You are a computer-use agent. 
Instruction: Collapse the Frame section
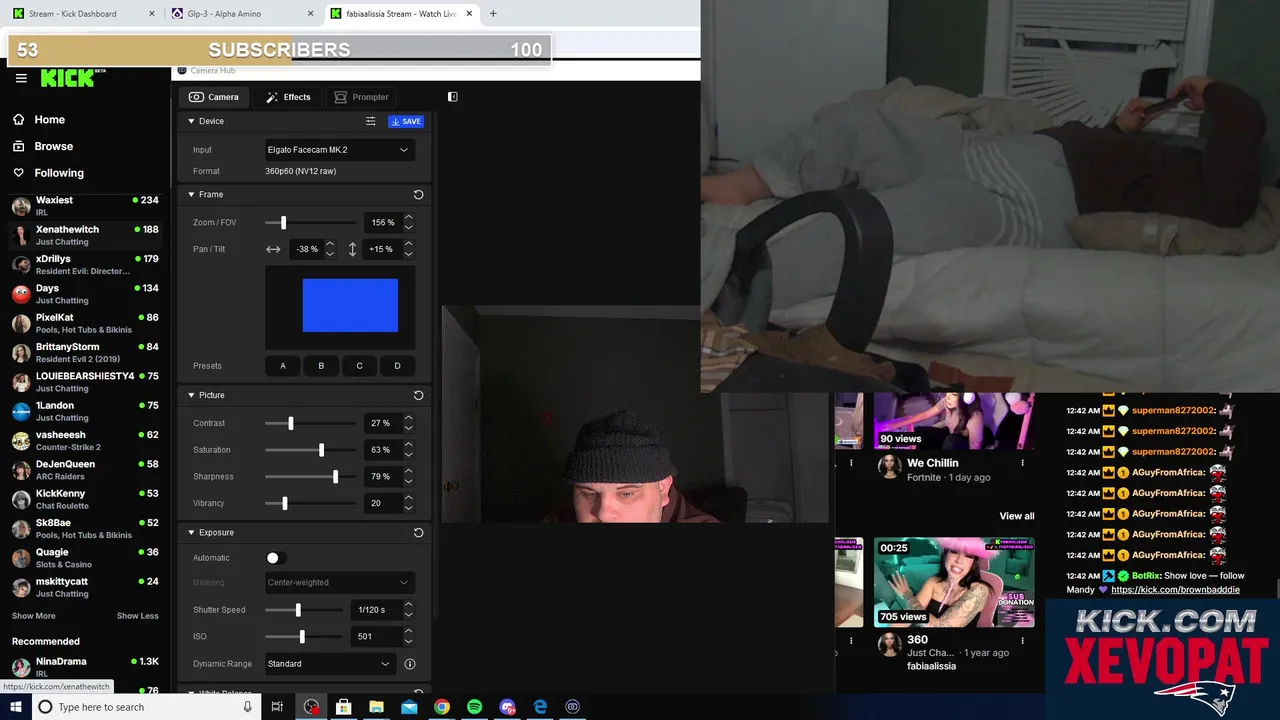(191, 195)
